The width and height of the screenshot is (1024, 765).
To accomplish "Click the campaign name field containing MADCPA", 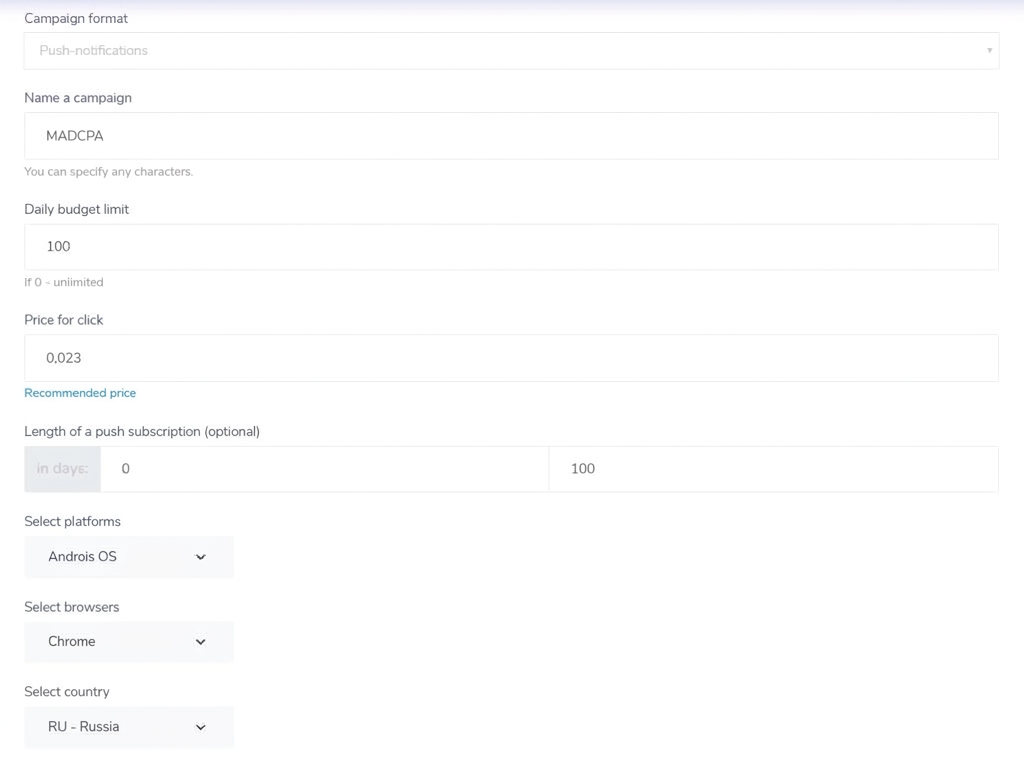I will click(x=511, y=136).
